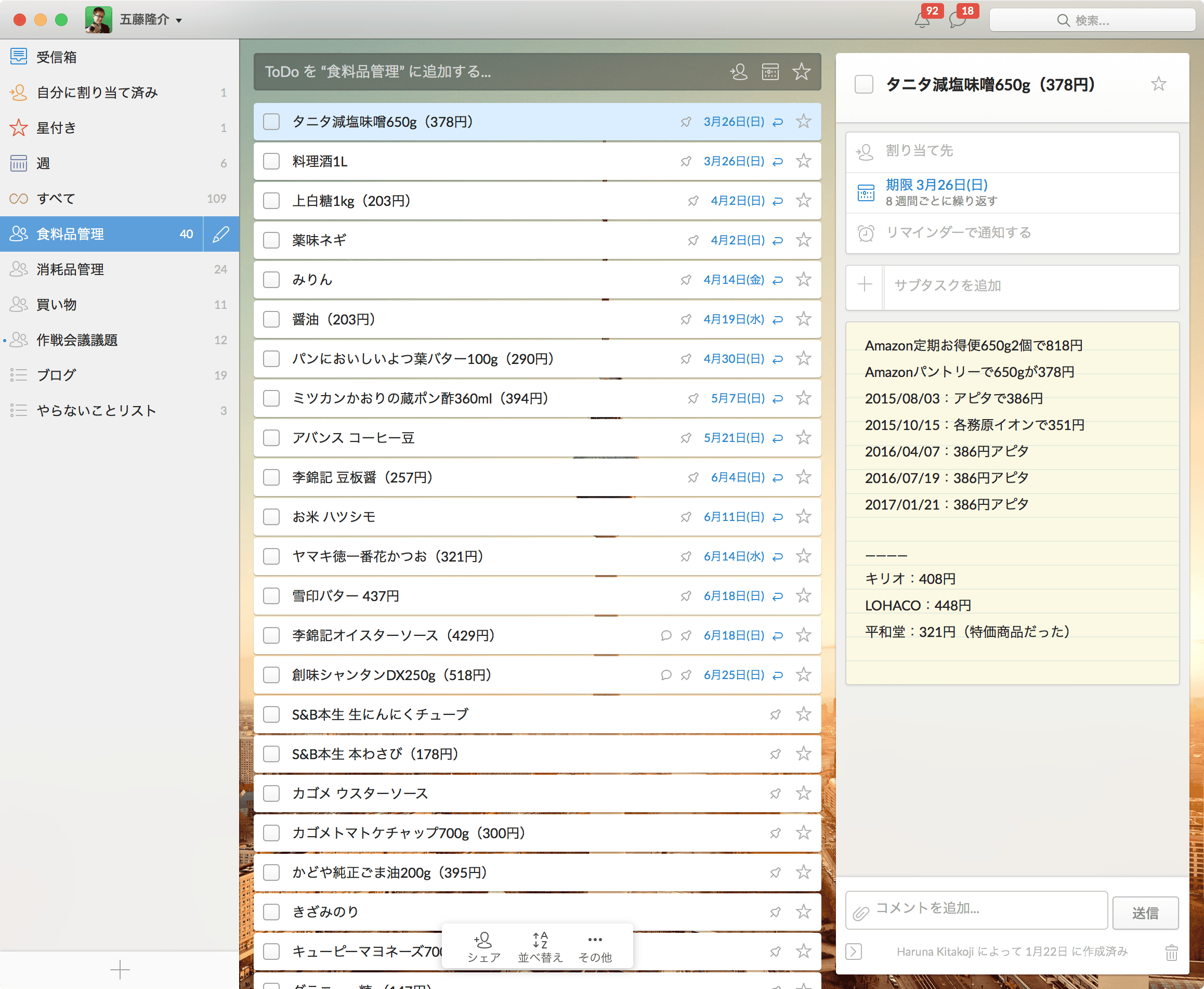The width and height of the screenshot is (1204, 989).
Task: Tick the checkbox in the detail panel title
Action: point(863,85)
